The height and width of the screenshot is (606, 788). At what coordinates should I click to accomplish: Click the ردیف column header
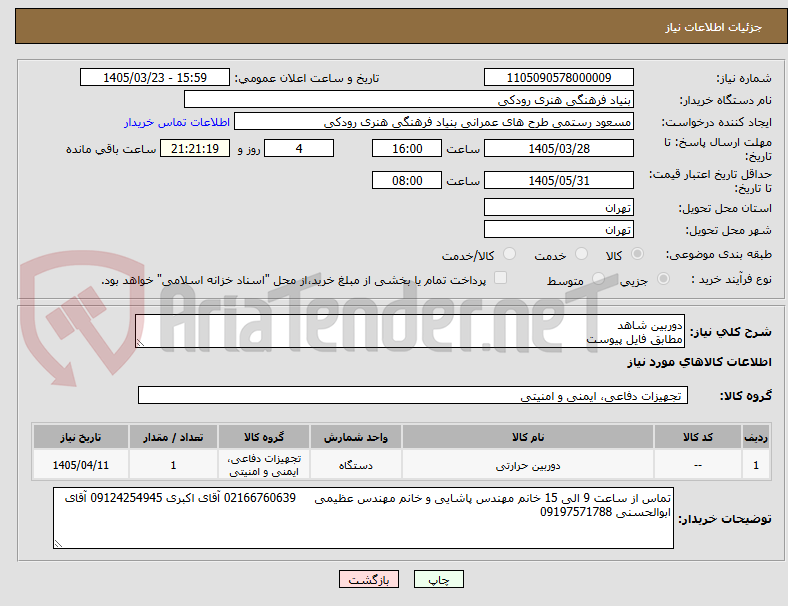(x=756, y=437)
